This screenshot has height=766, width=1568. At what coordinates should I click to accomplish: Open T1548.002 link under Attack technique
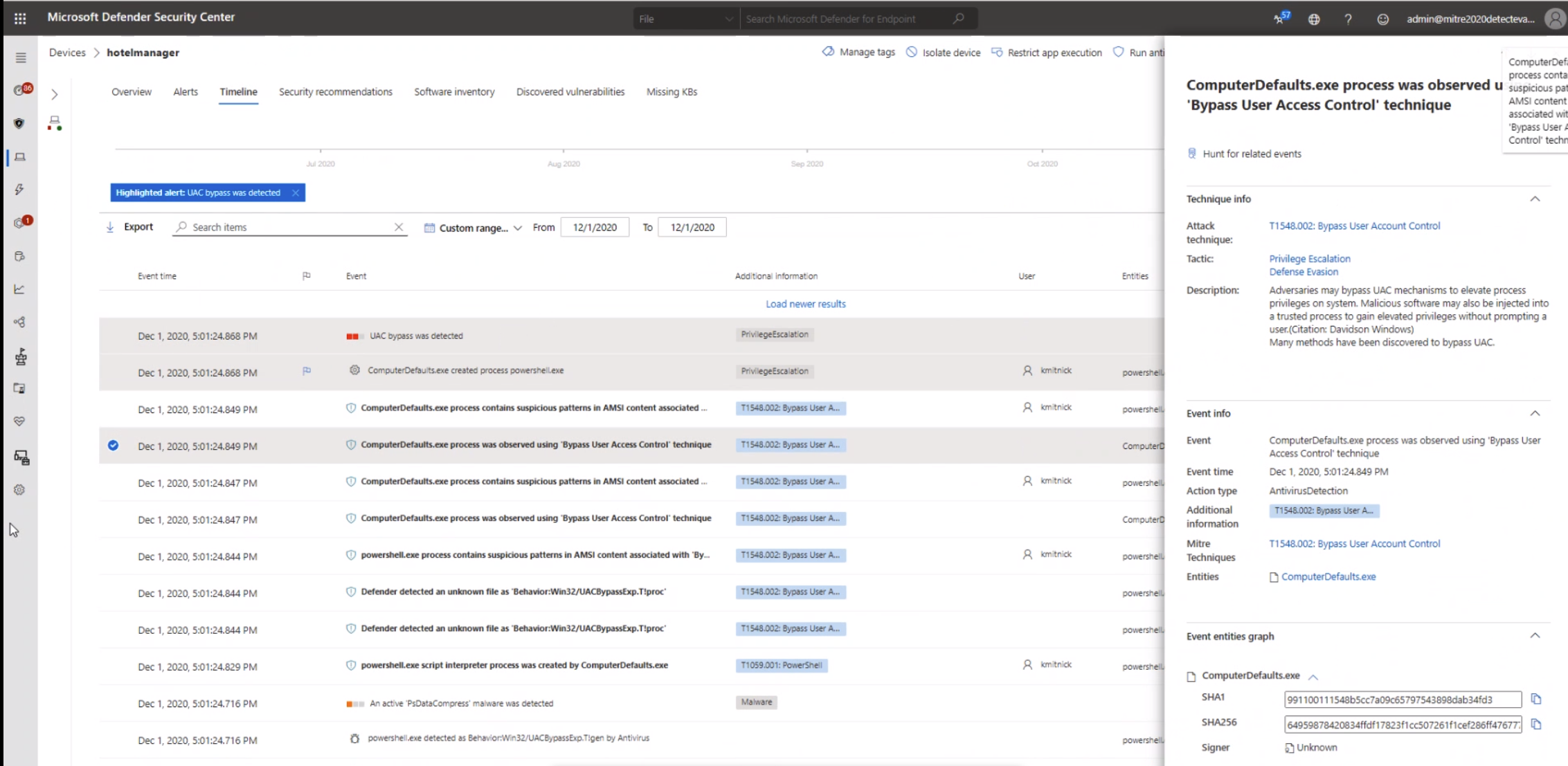tap(1354, 226)
